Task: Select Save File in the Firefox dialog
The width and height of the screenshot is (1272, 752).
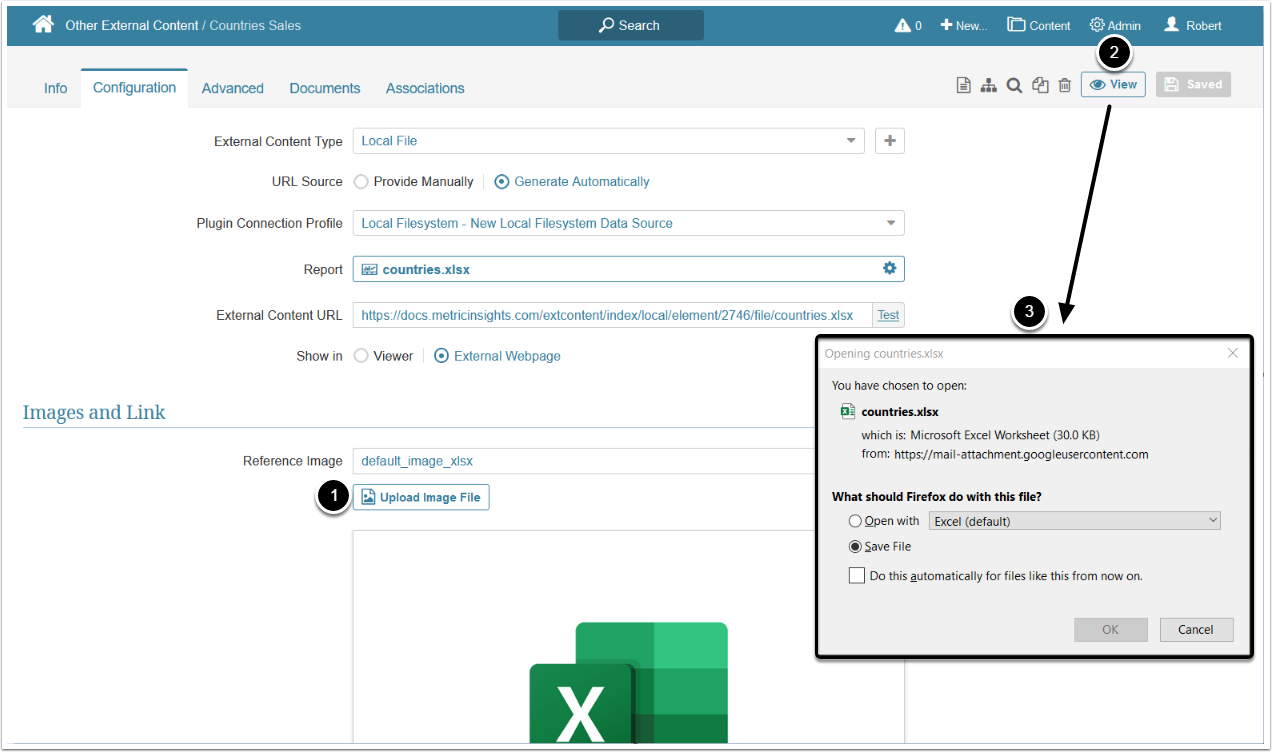Action: point(880,547)
